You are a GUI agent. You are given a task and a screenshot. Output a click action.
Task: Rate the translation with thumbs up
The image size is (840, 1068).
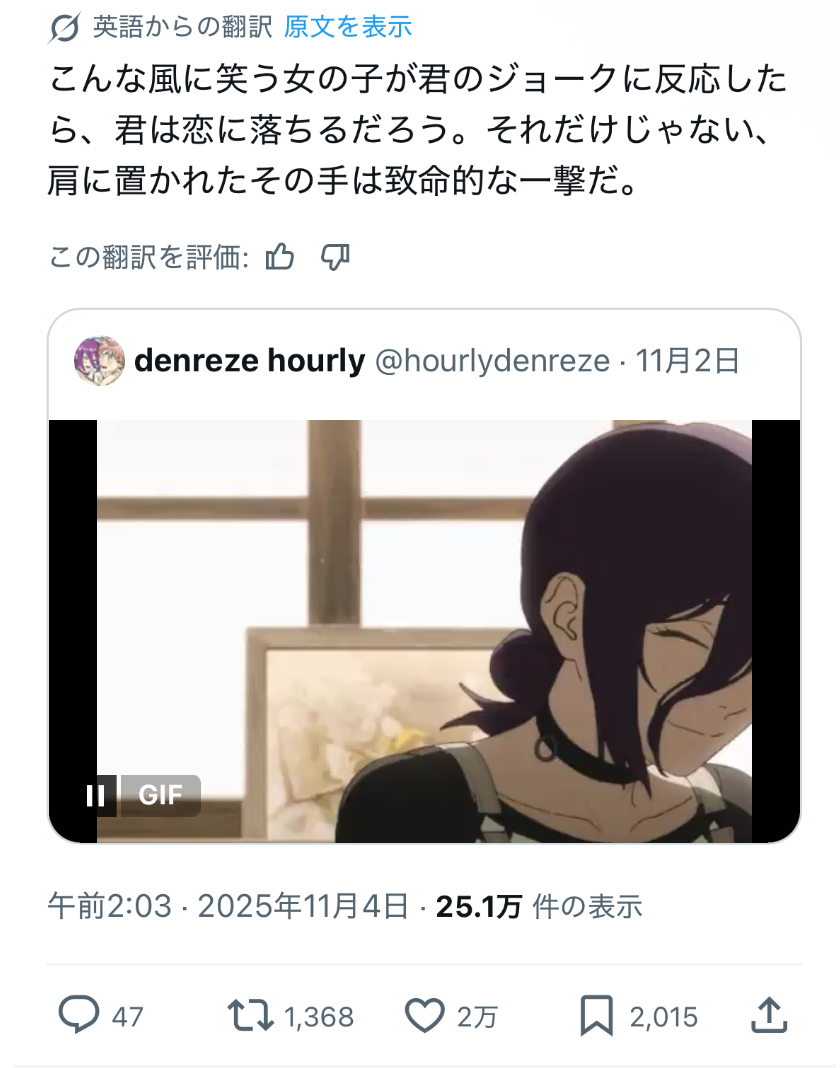pyautogui.click(x=280, y=257)
